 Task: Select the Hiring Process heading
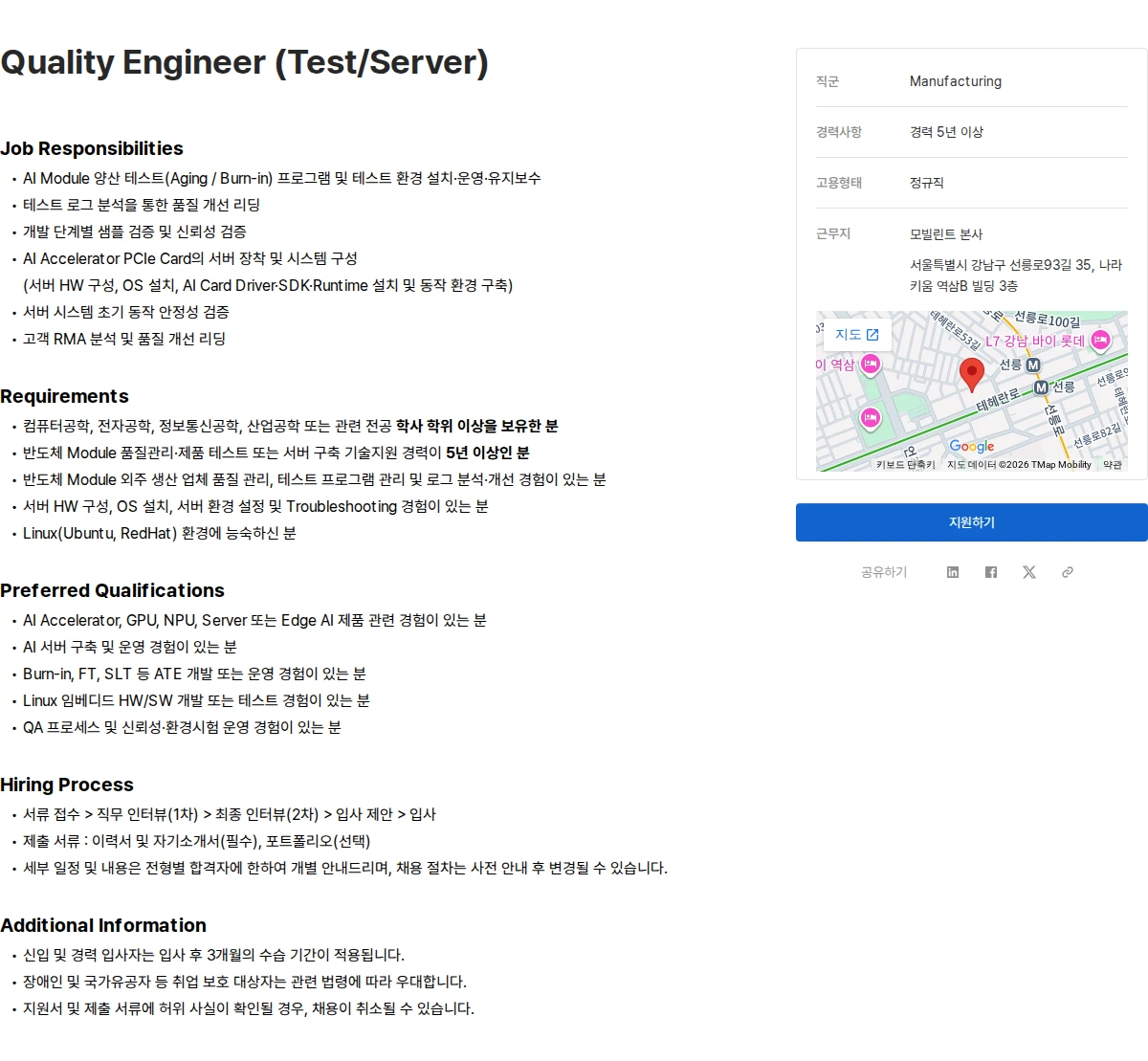coord(67,785)
